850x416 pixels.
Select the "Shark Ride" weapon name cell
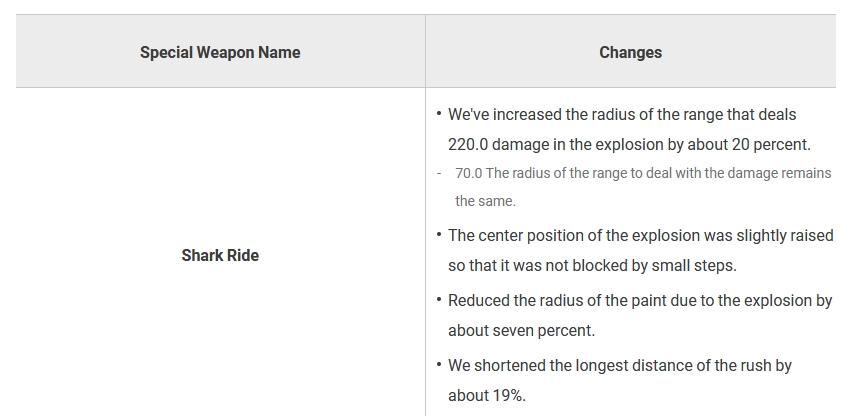click(220, 255)
